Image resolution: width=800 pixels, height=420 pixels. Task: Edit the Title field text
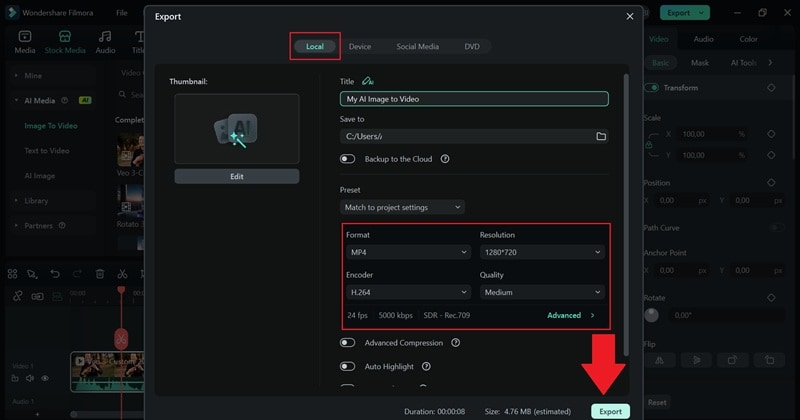point(474,99)
